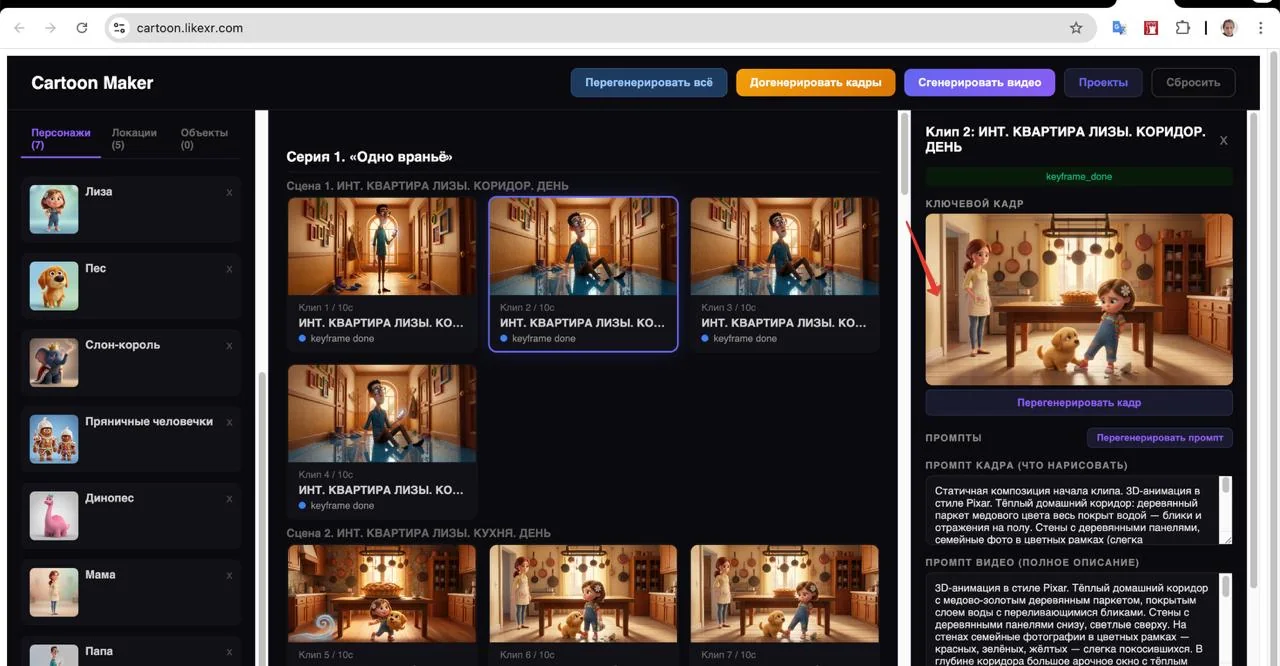Switch to the Объекты tab
1280x666 pixels.
click(204, 138)
